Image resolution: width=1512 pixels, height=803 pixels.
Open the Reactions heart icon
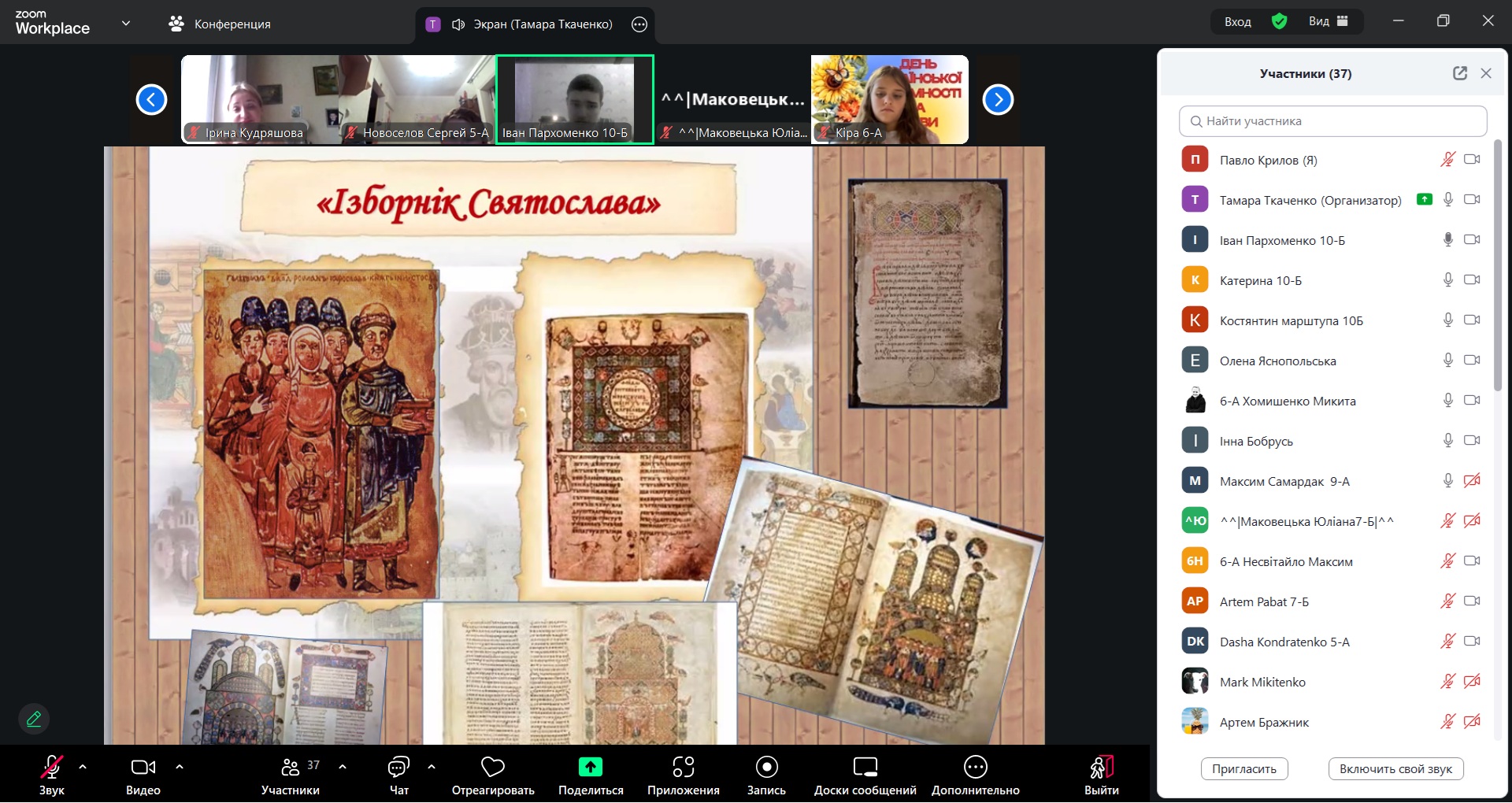click(492, 767)
